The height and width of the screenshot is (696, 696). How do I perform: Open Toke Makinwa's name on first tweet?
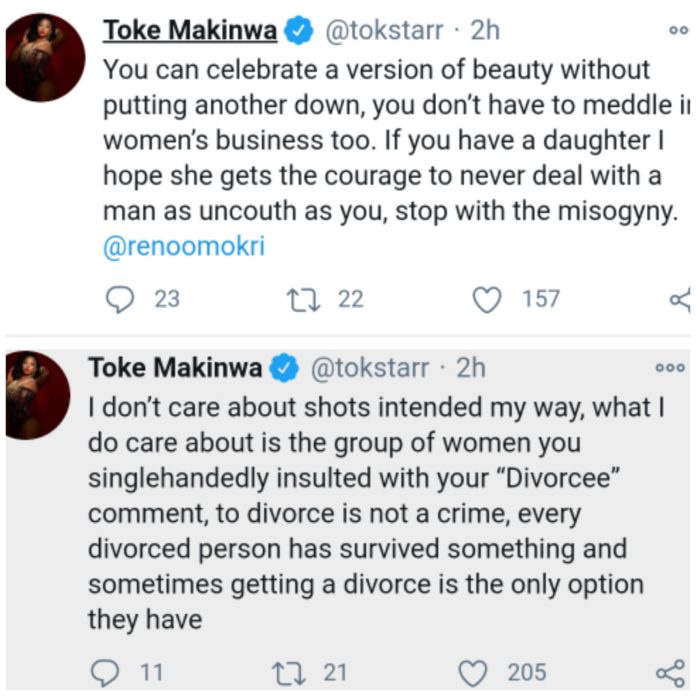(x=189, y=30)
